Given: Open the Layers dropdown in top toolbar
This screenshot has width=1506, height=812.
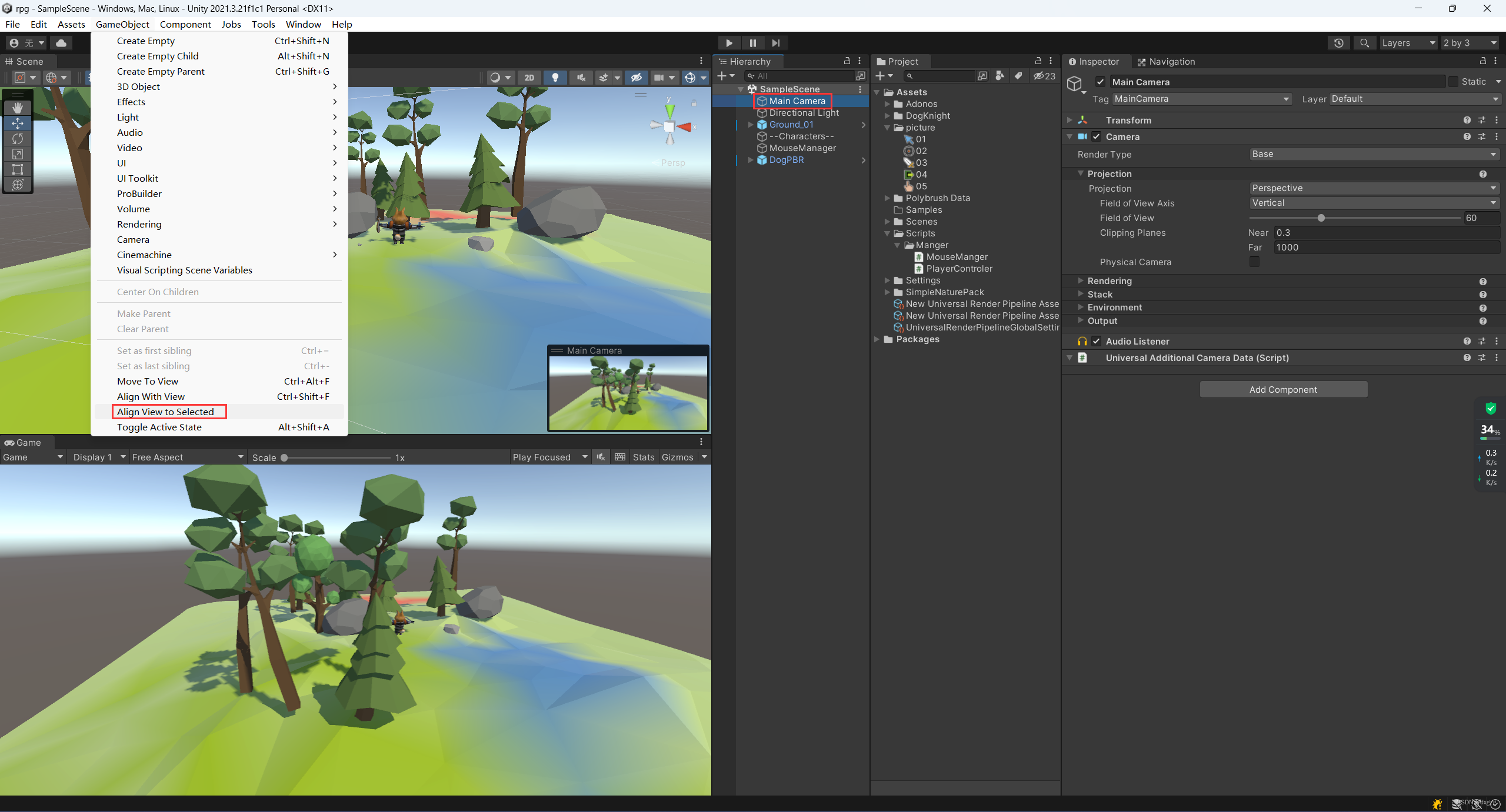Looking at the screenshot, I should click(x=1408, y=43).
